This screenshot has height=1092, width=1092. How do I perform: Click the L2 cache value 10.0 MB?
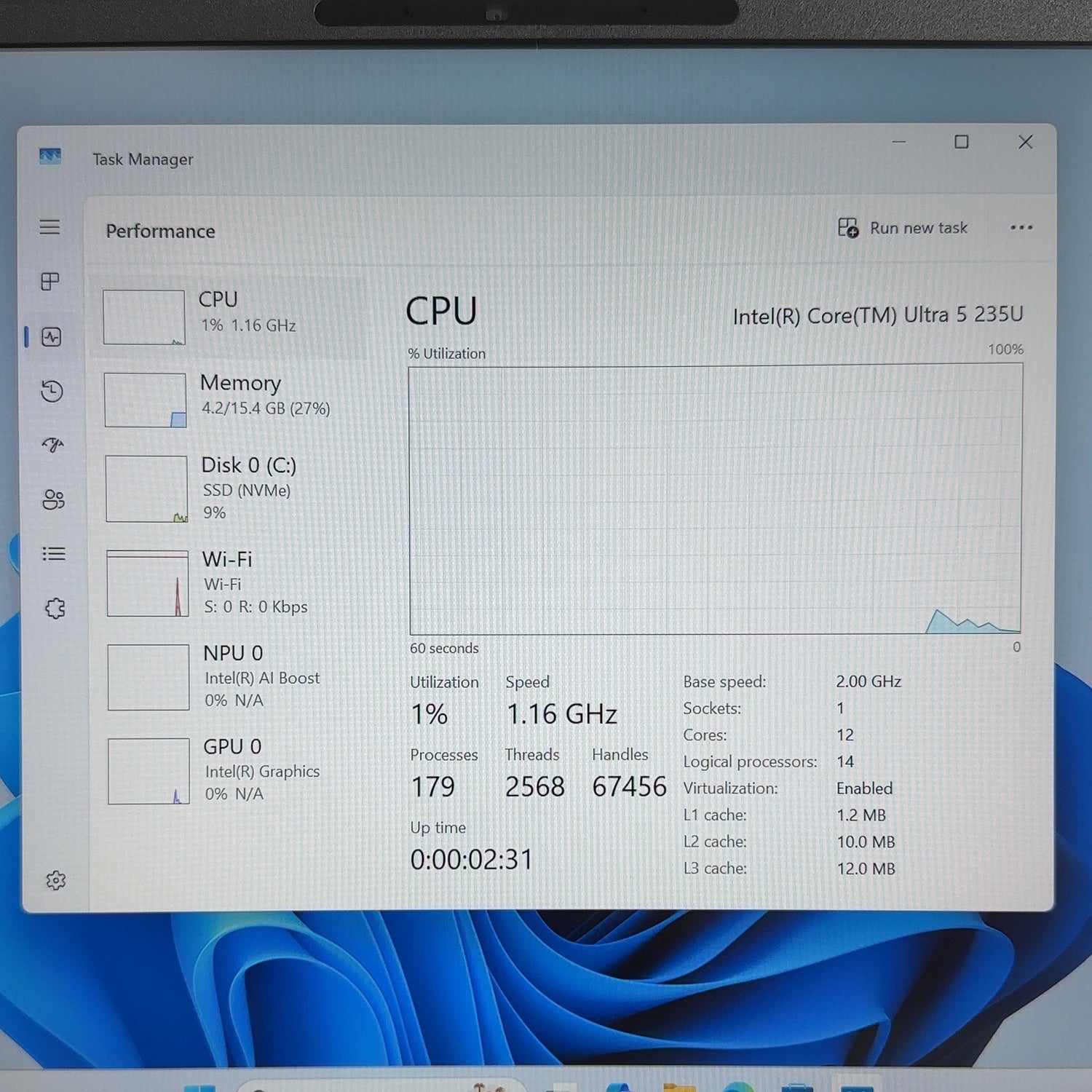(x=866, y=842)
